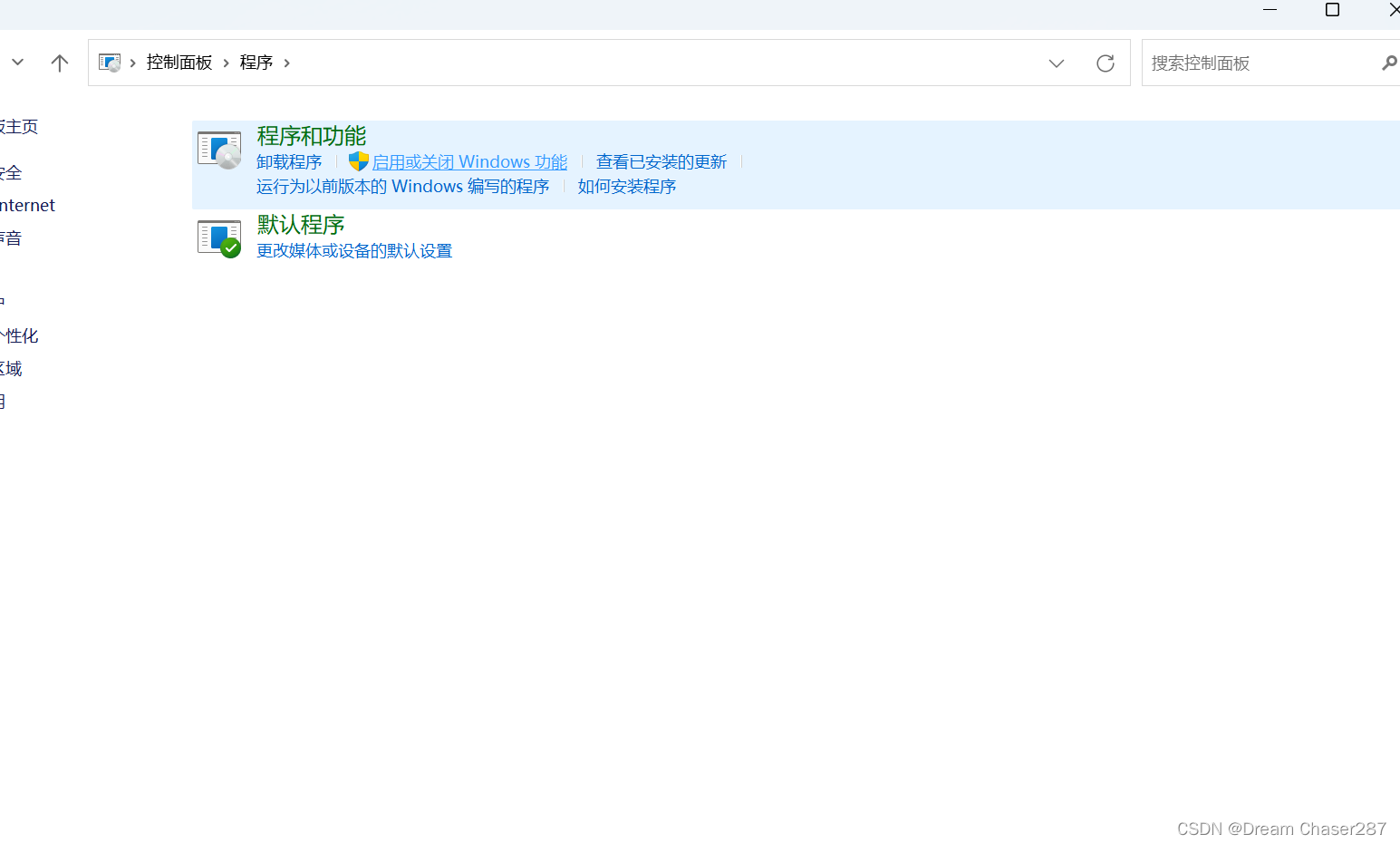Expand the address bar history dropdown
The height and width of the screenshot is (844, 1400).
pyautogui.click(x=1057, y=63)
